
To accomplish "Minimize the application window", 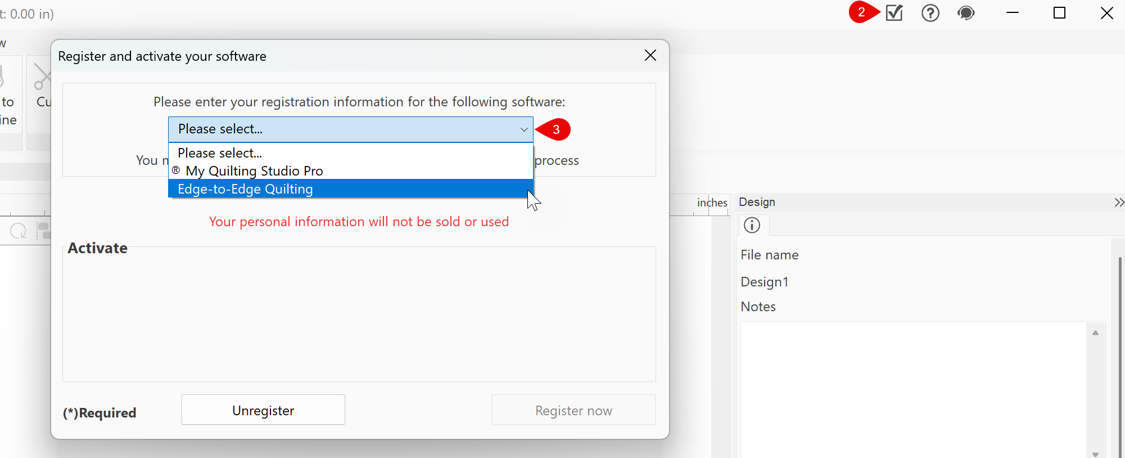I will [x=1012, y=13].
